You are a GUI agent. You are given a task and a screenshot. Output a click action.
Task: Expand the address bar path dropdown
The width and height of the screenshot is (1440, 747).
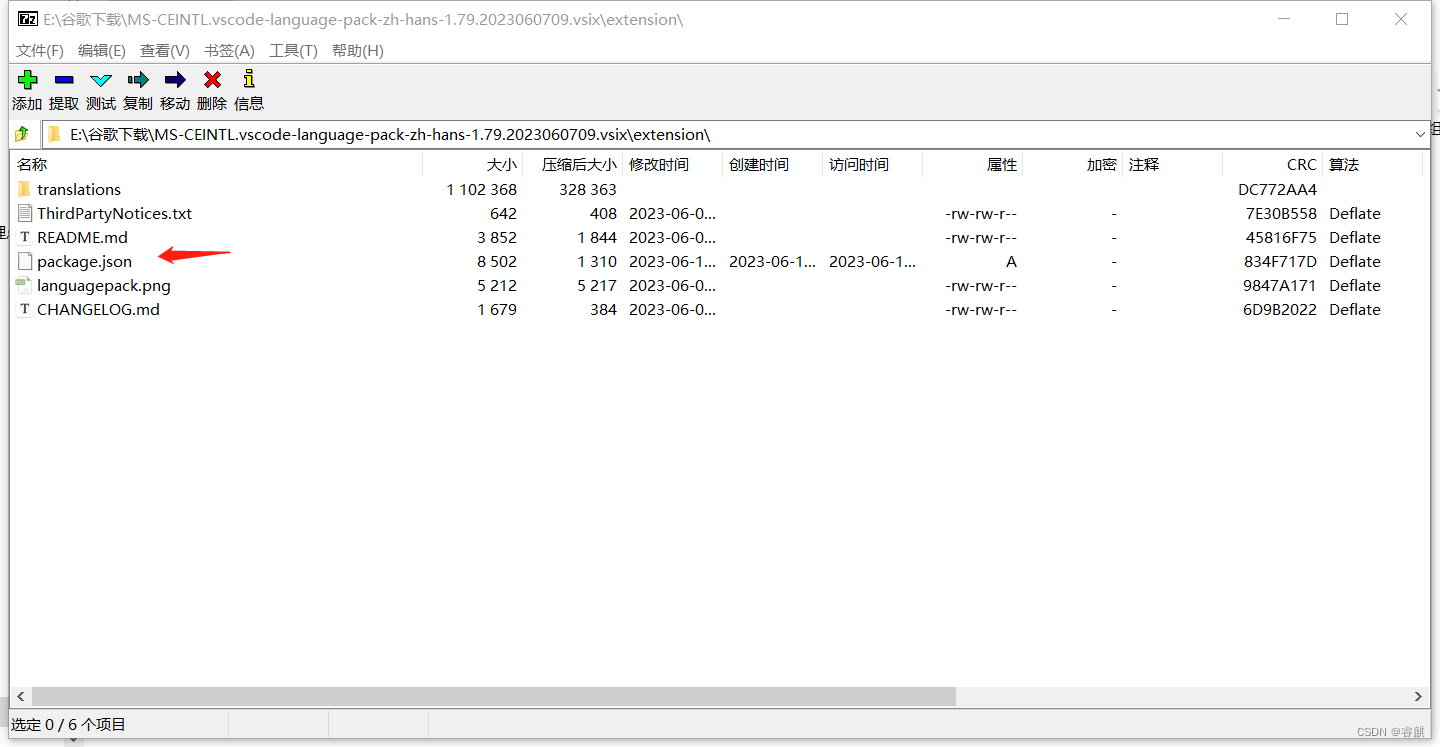(1420, 134)
